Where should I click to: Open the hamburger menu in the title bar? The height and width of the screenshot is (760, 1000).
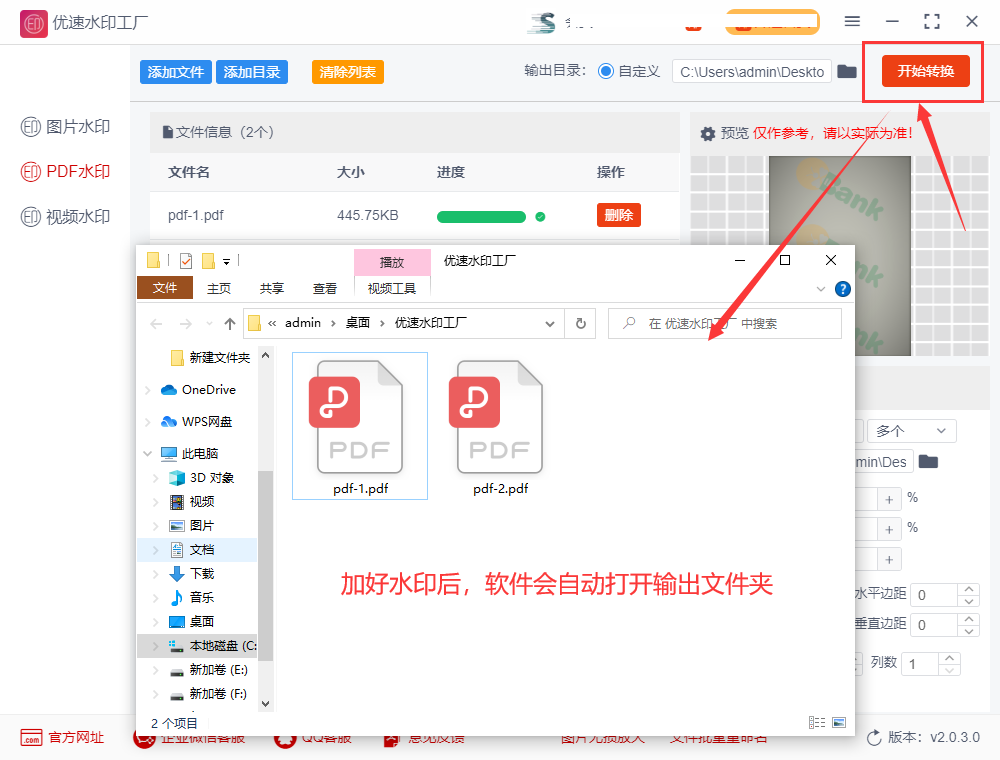pos(852,22)
